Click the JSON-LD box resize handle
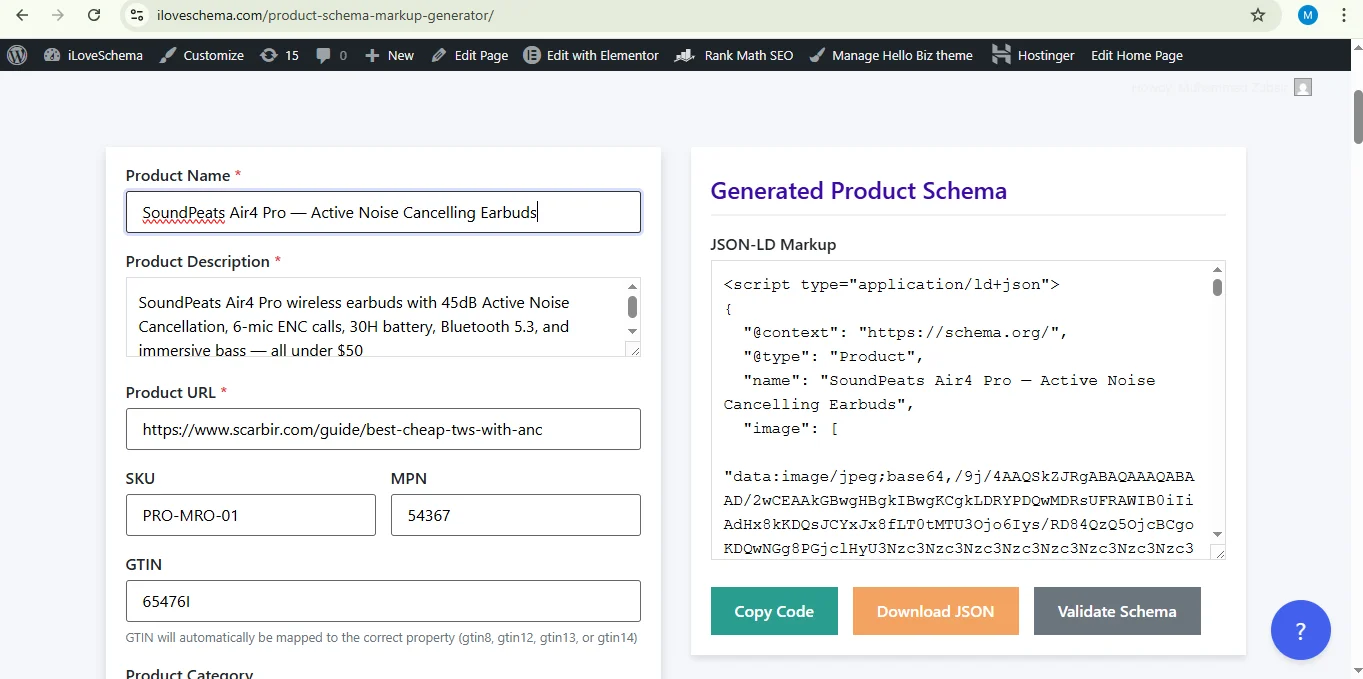This screenshot has width=1363, height=679. pyautogui.click(x=1217, y=552)
